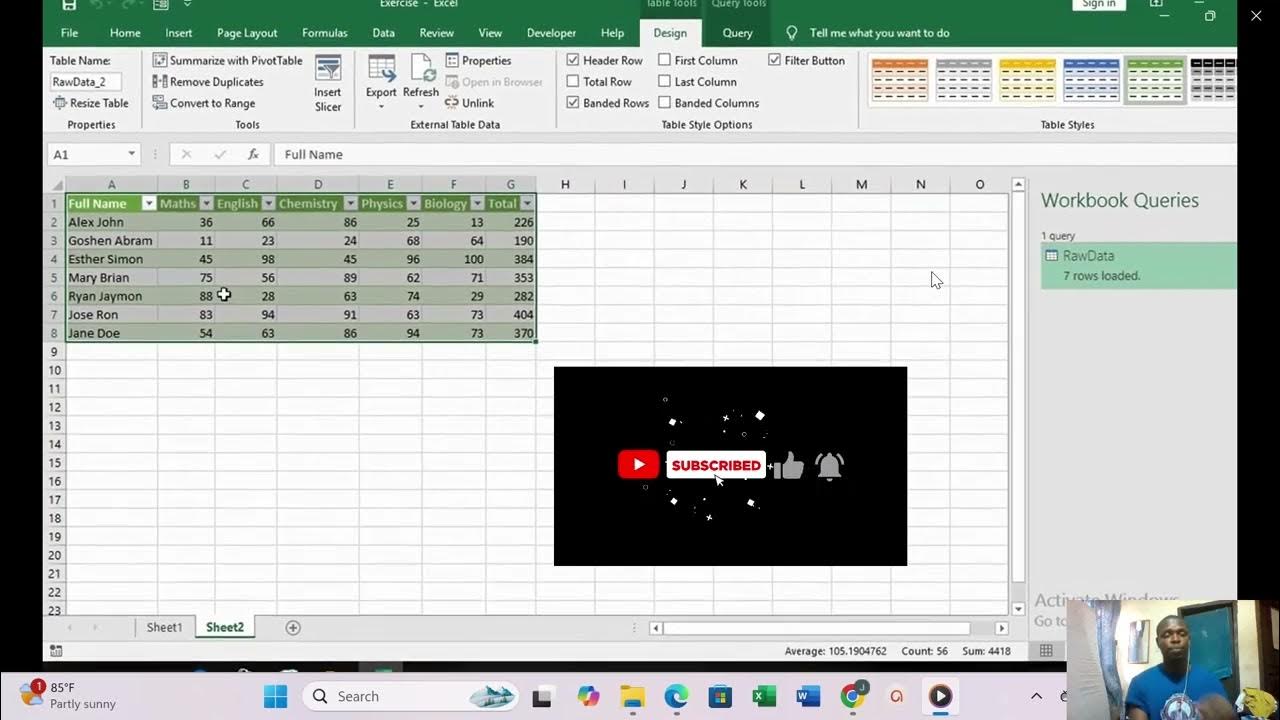Select column H header
Viewport: 1280px width, 720px height.
(x=565, y=184)
